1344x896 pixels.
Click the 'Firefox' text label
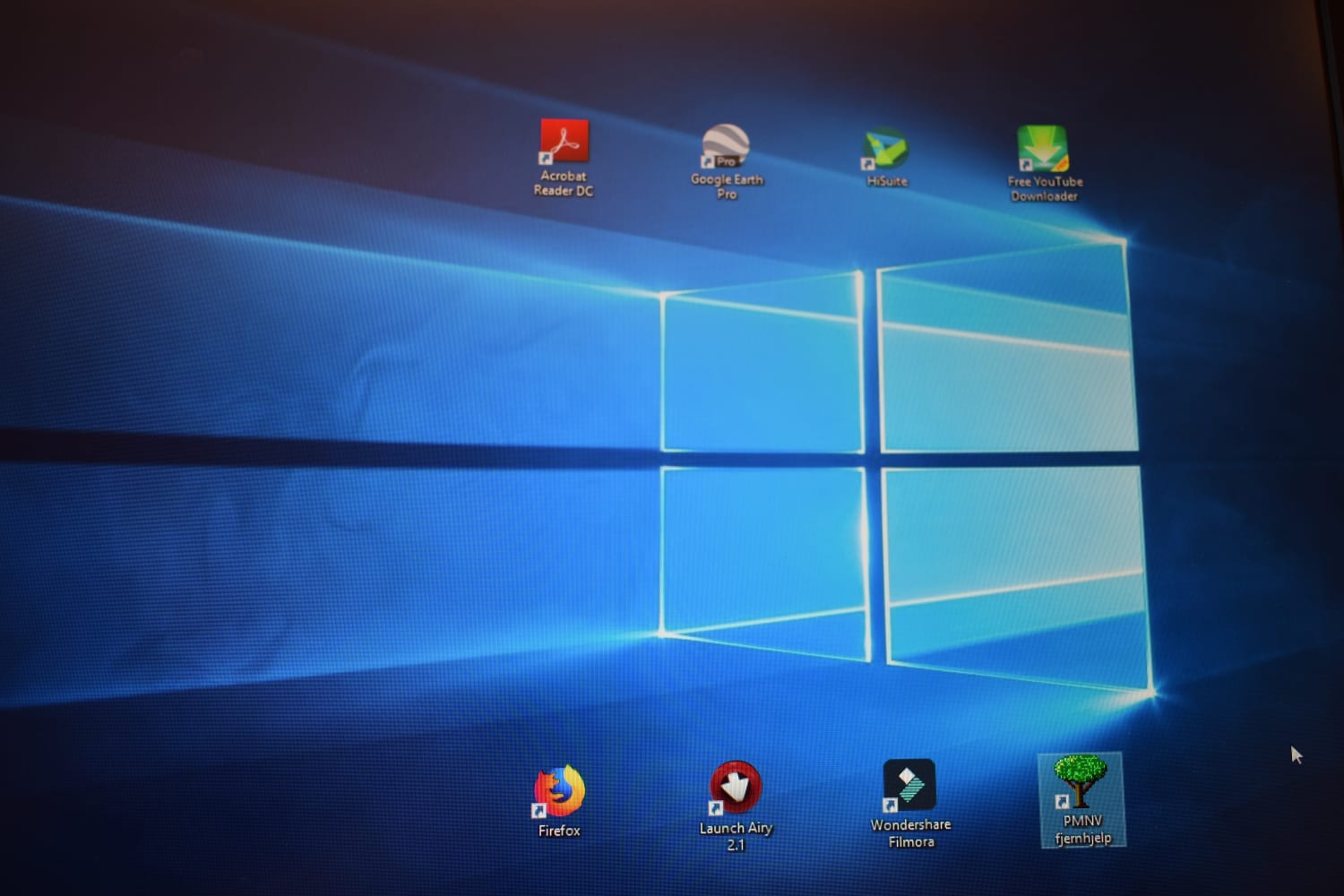click(x=559, y=831)
